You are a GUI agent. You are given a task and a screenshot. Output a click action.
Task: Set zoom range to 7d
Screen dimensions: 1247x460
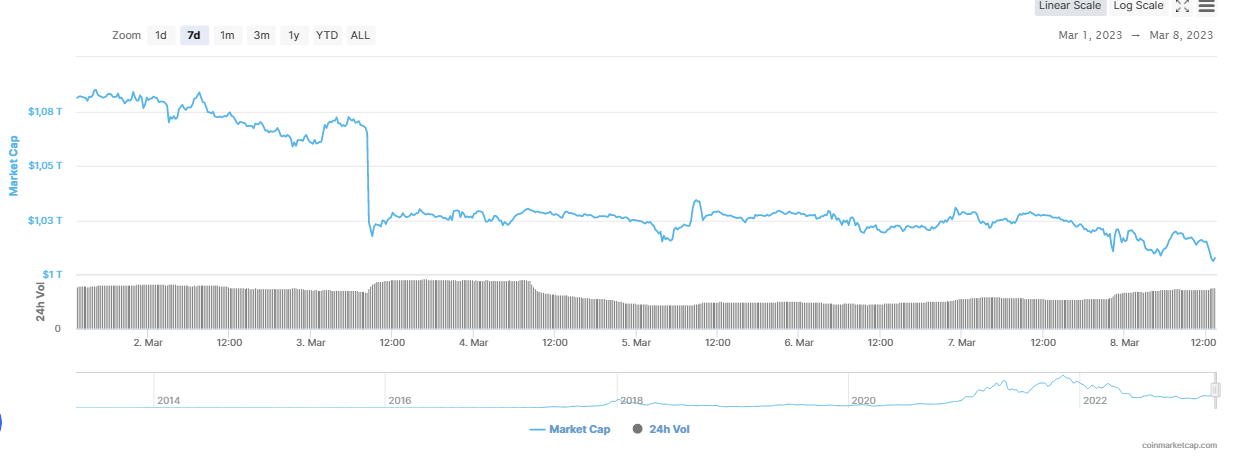click(x=194, y=35)
